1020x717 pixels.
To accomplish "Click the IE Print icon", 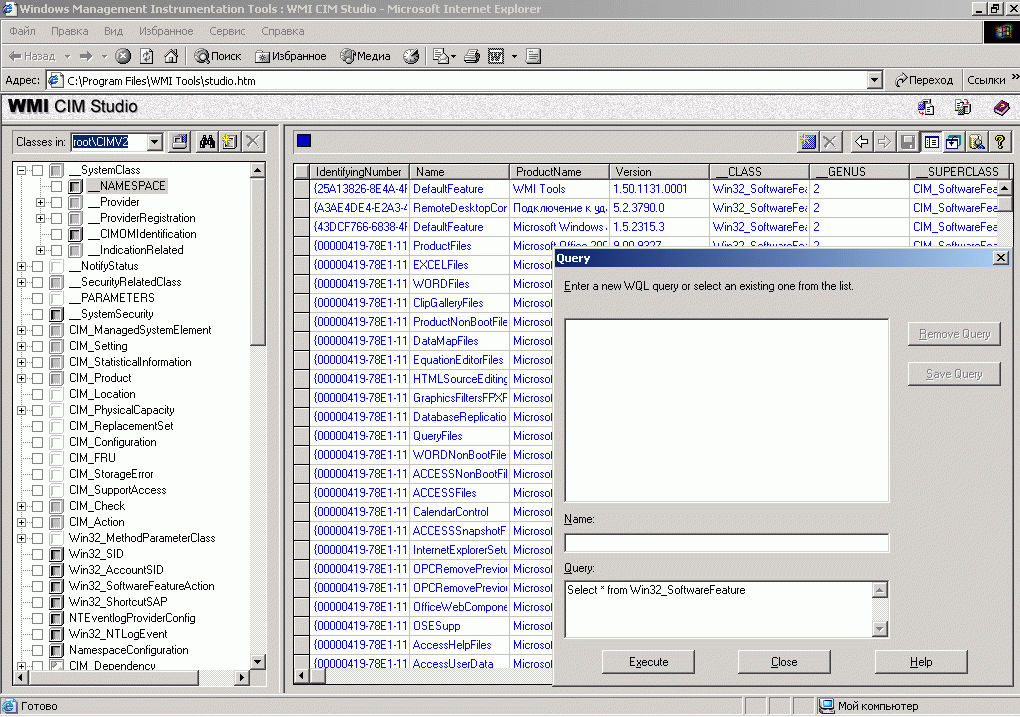I will click(472, 57).
